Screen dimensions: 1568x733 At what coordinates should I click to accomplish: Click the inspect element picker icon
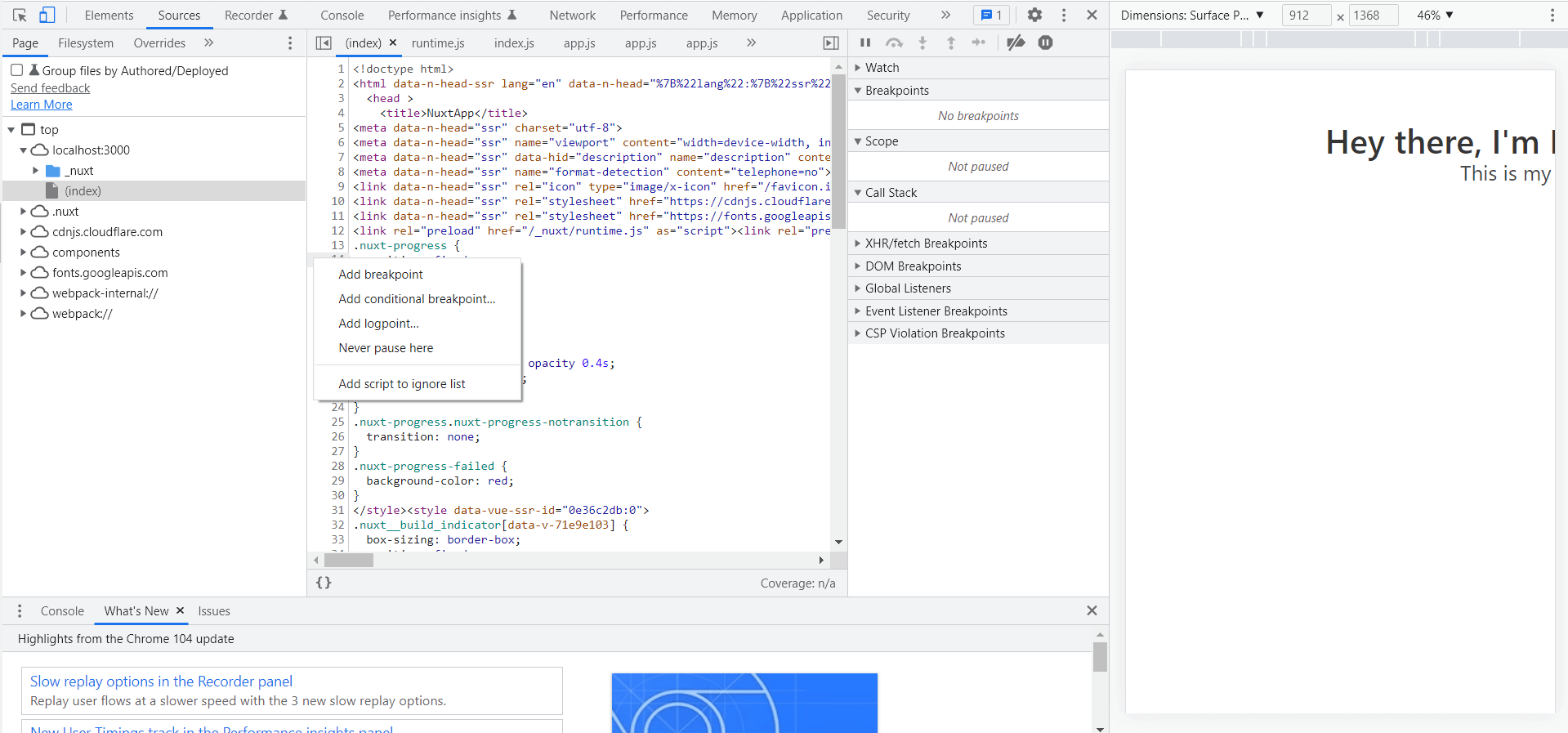[x=20, y=15]
